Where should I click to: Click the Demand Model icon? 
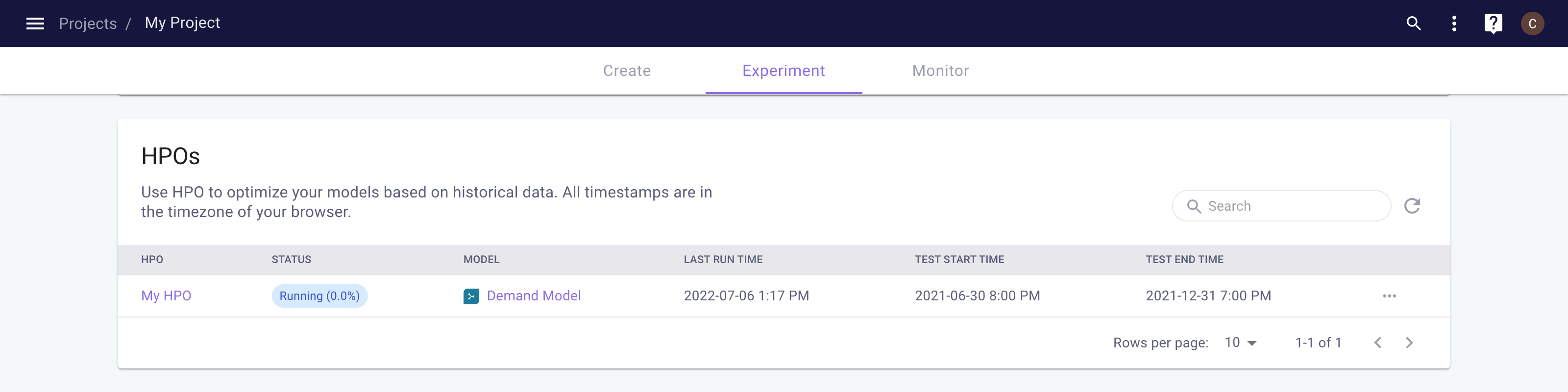(x=470, y=296)
